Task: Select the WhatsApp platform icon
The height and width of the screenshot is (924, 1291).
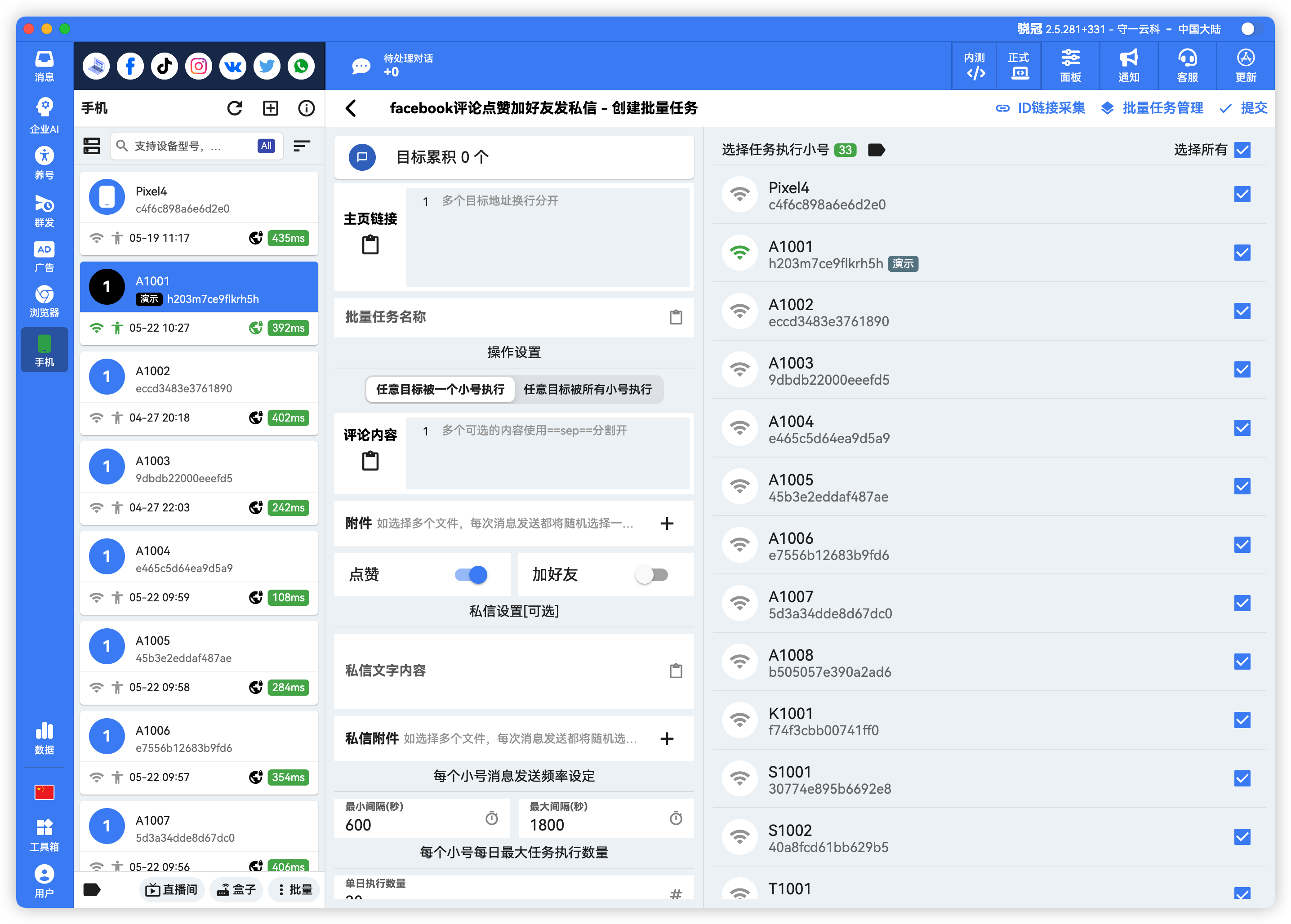Action: click(x=301, y=66)
